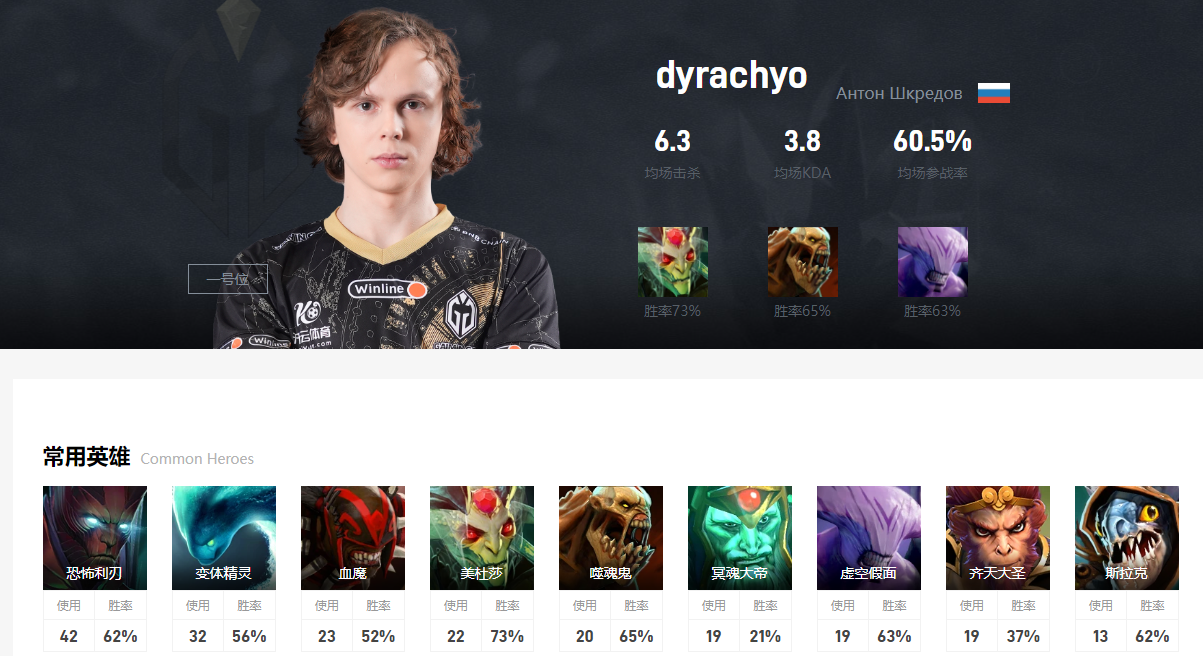Click the 一号位 position button
The height and width of the screenshot is (656, 1203).
[228, 279]
